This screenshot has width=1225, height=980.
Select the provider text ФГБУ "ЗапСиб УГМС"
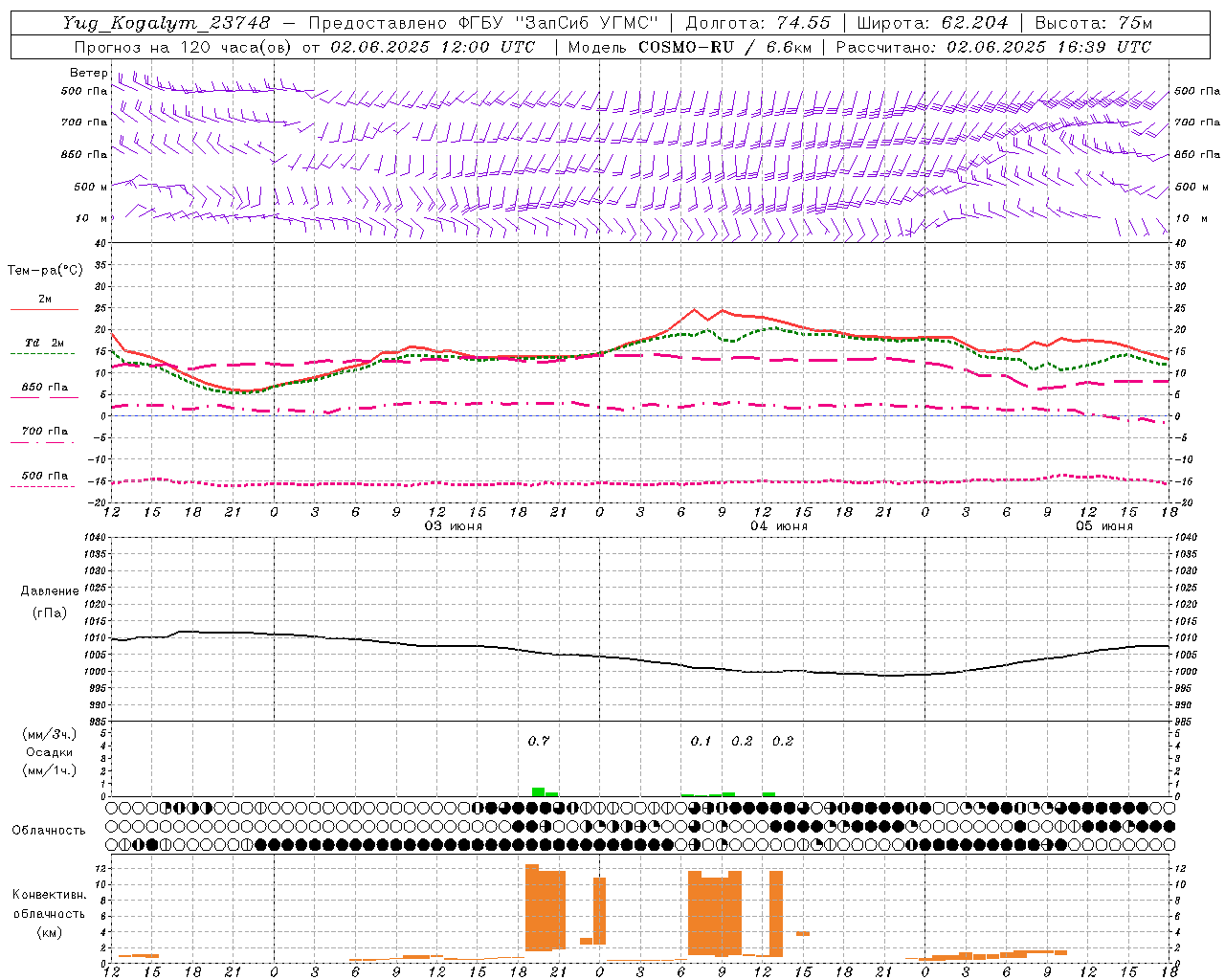tap(557, 23)
